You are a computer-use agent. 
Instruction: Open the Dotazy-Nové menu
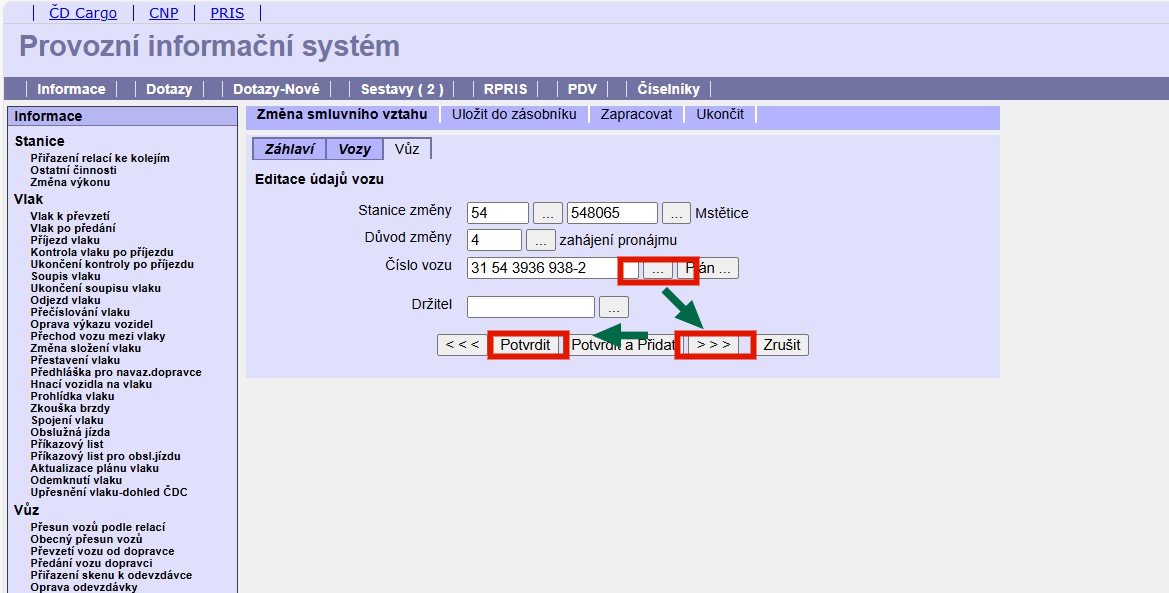pos(276,89)
